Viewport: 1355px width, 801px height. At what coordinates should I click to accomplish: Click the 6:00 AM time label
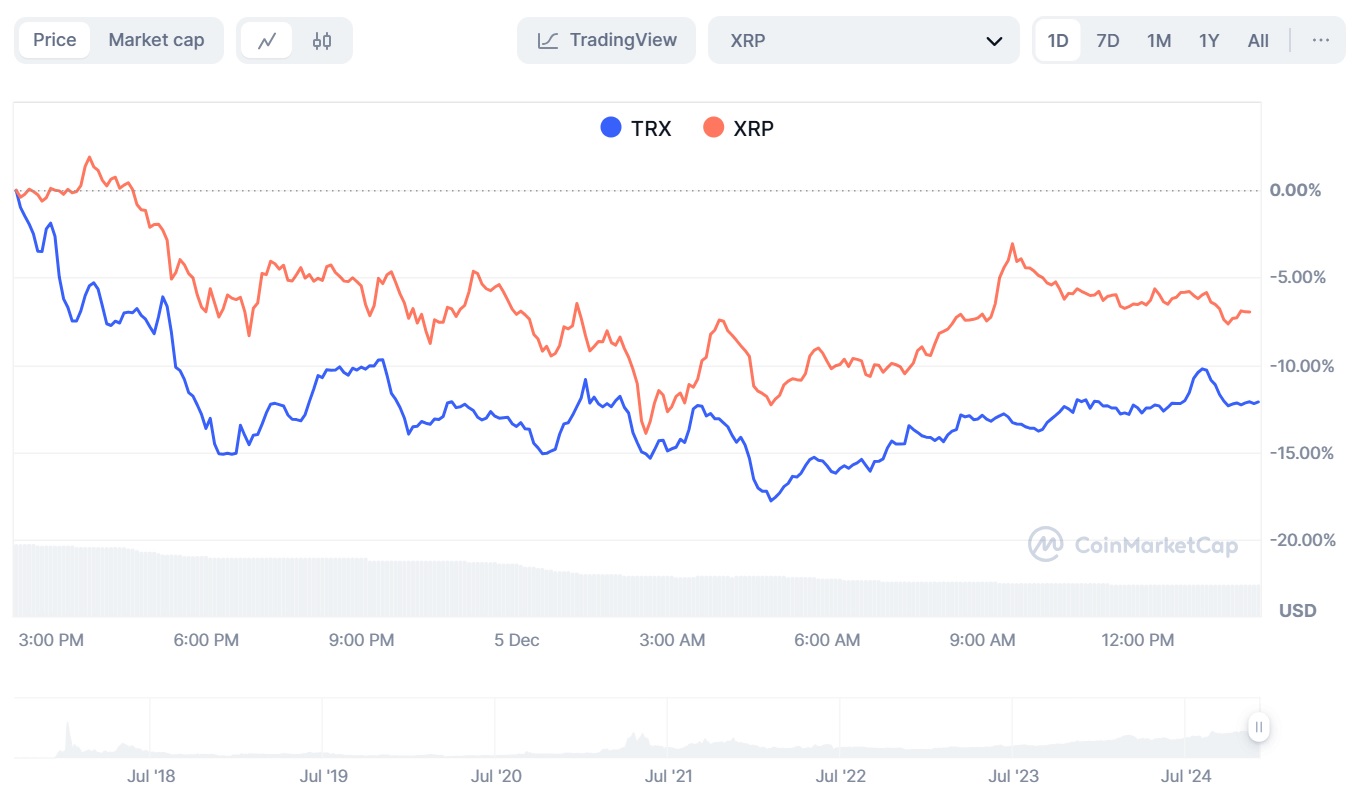point(827,640)
